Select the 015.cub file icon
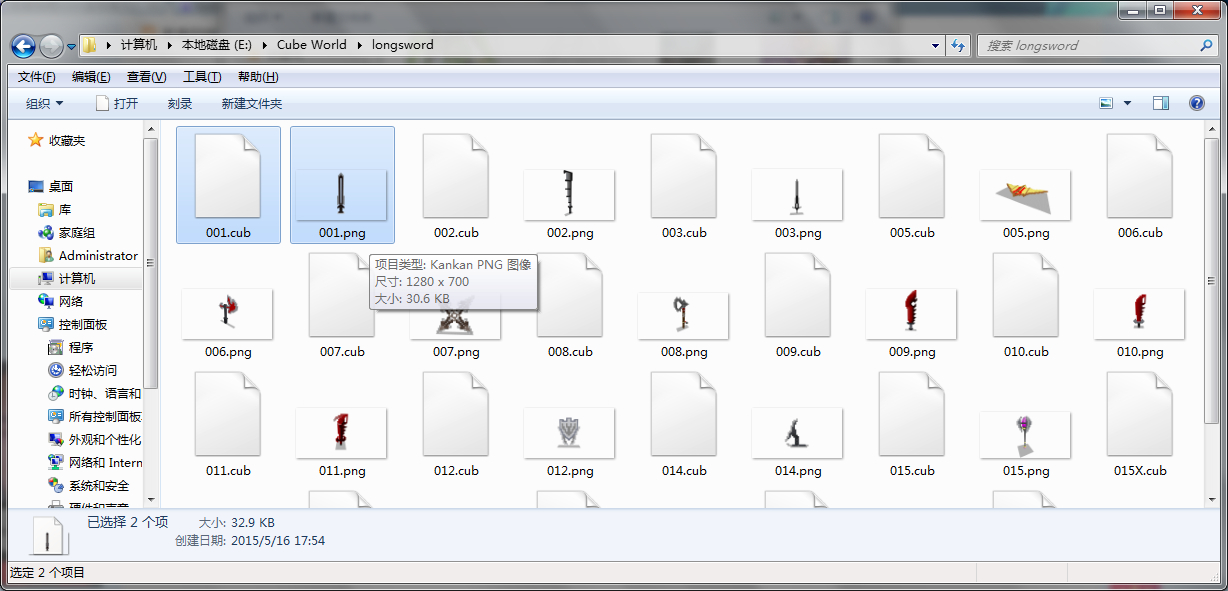 [x=912, y=414]
